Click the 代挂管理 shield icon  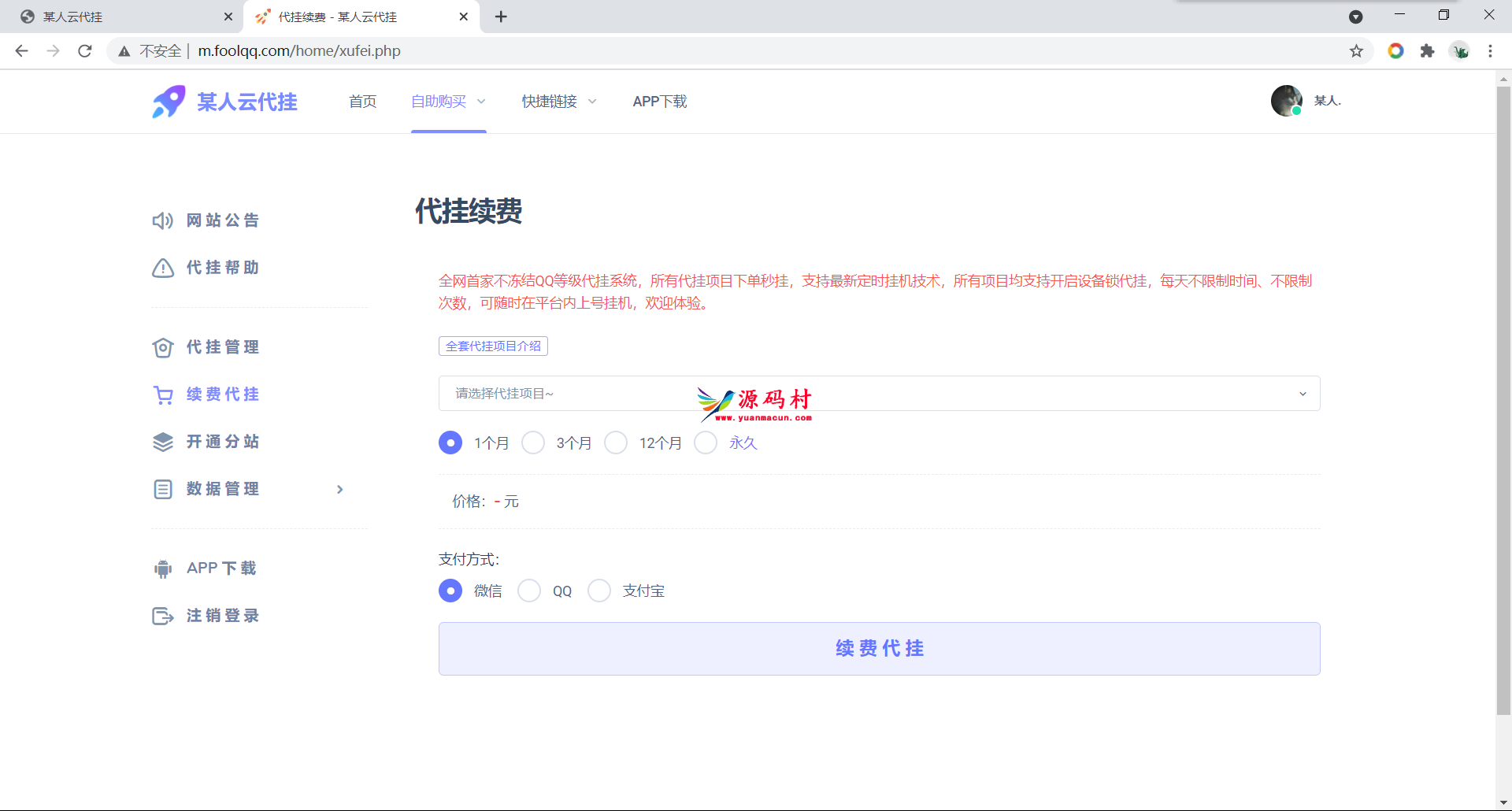(x=162, y=347)
